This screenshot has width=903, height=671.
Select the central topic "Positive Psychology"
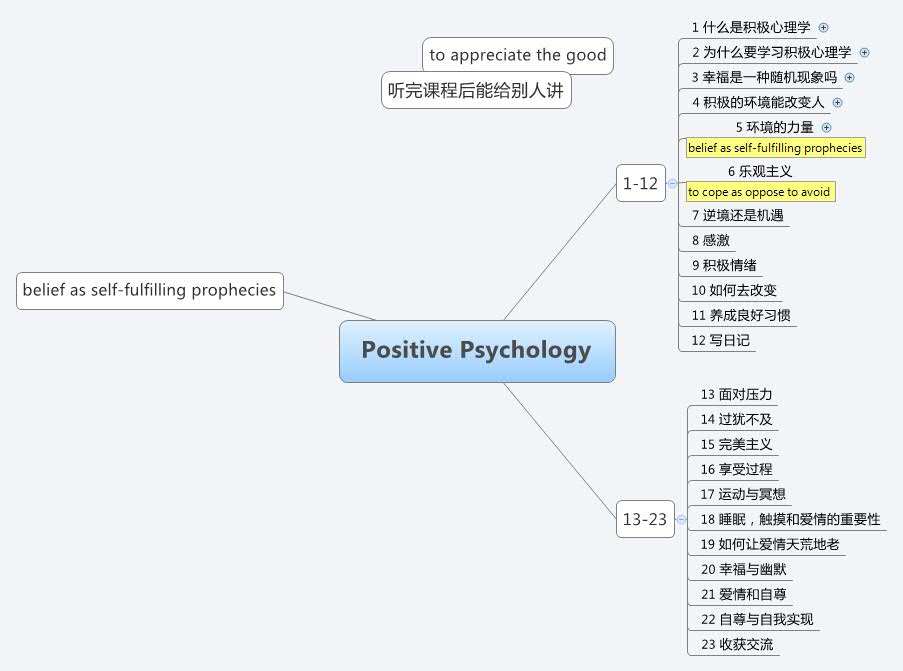(477, 351)
